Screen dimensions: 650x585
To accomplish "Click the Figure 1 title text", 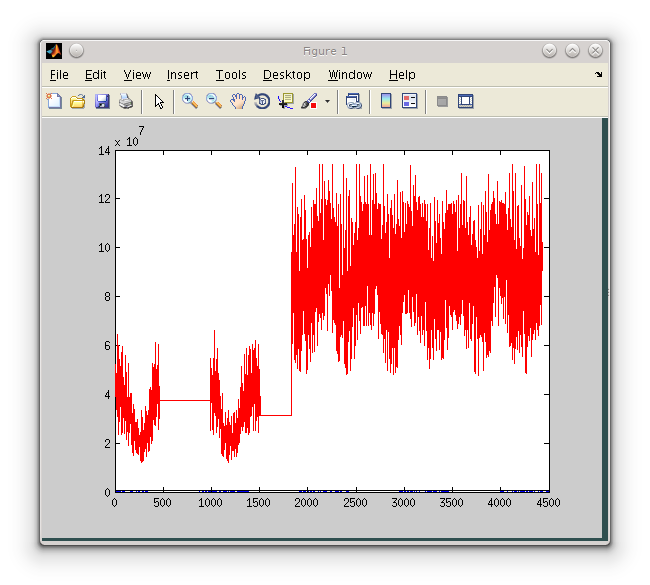I will coord(325,51).
